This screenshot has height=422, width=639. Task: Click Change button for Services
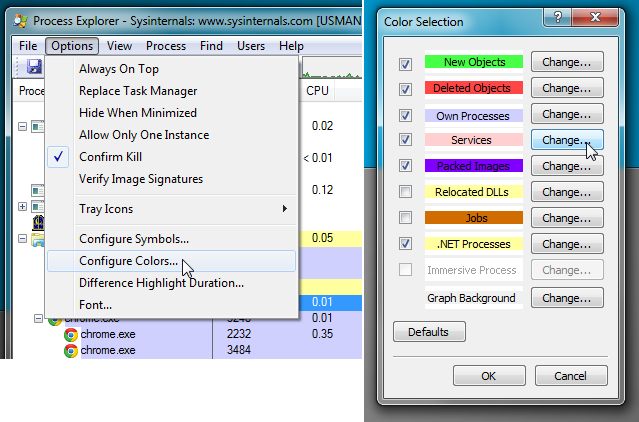click(567, 140)
